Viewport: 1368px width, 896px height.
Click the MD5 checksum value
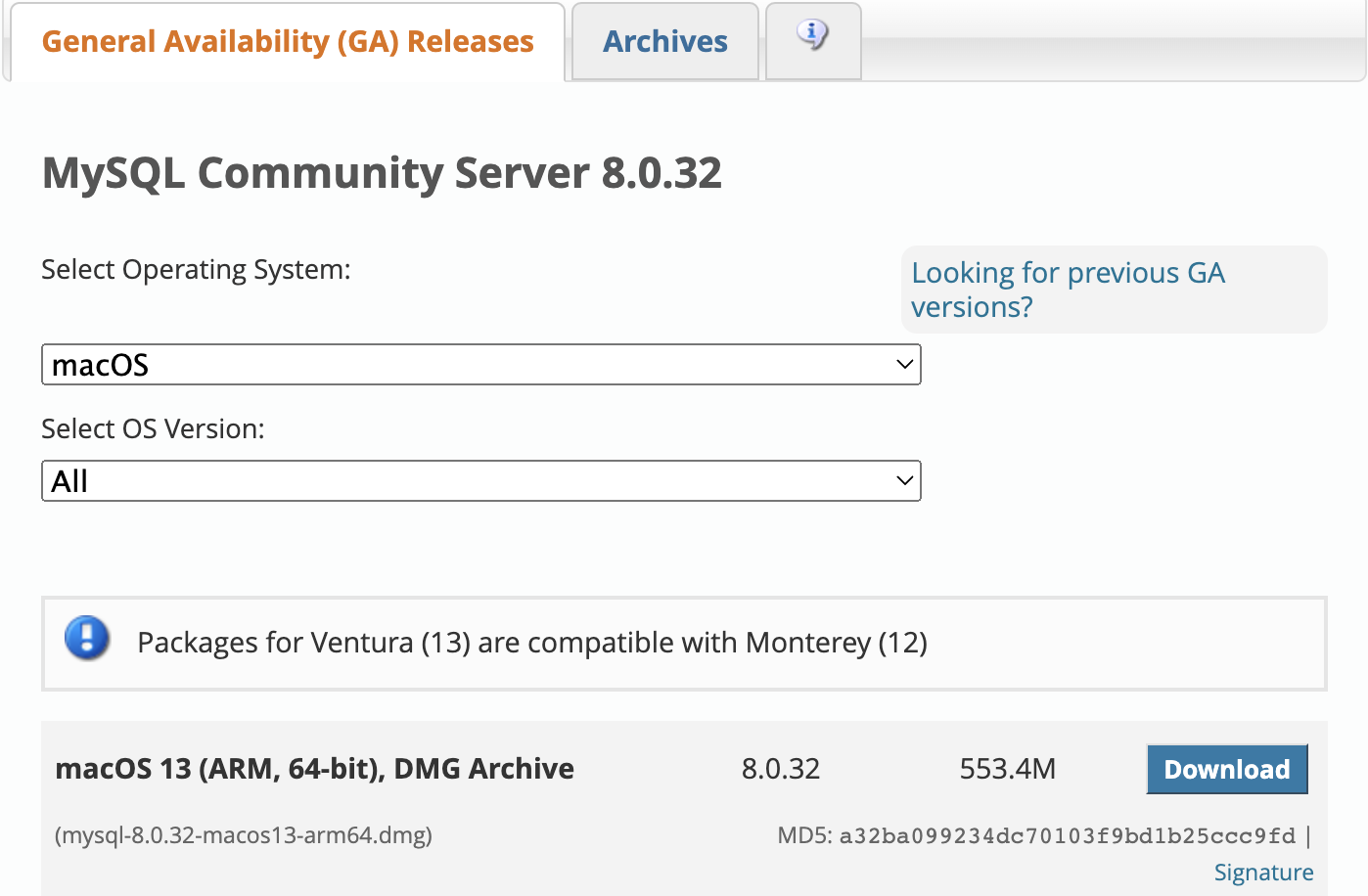click(1068, 836)
